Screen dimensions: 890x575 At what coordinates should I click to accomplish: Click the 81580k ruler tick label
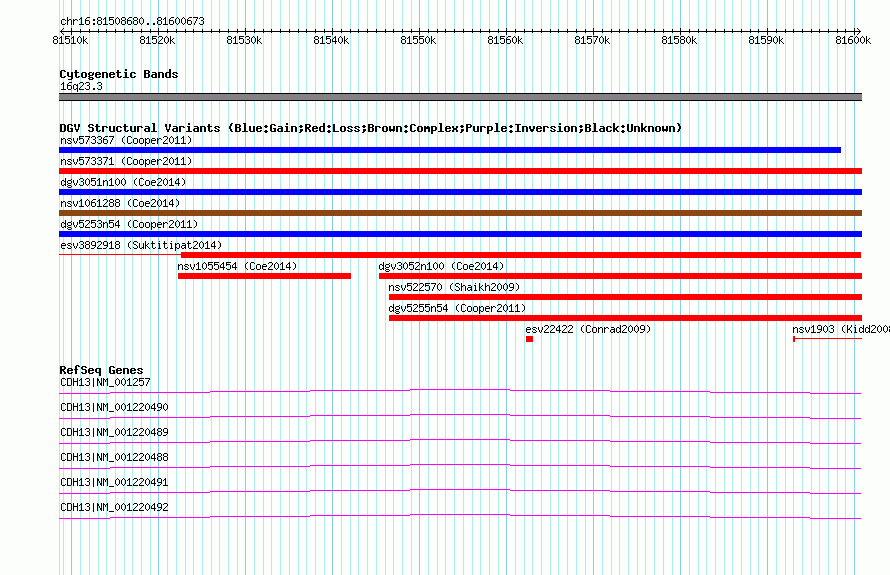pyautogui.click(x=679, y=40)
